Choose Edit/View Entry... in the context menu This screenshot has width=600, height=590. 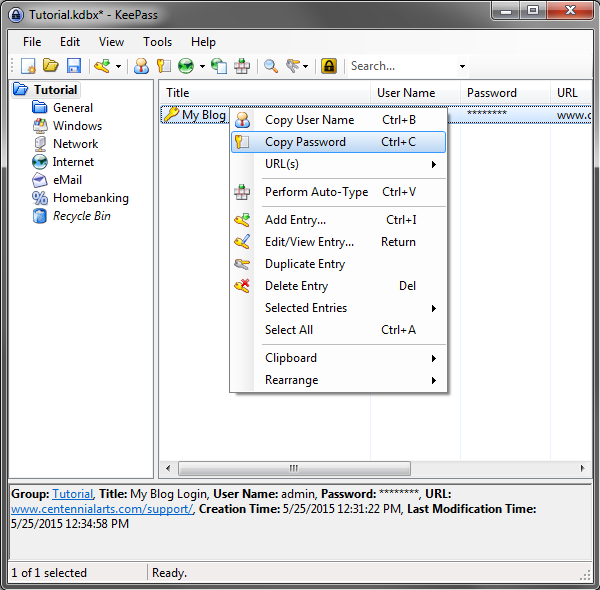(x=339, y=242)
